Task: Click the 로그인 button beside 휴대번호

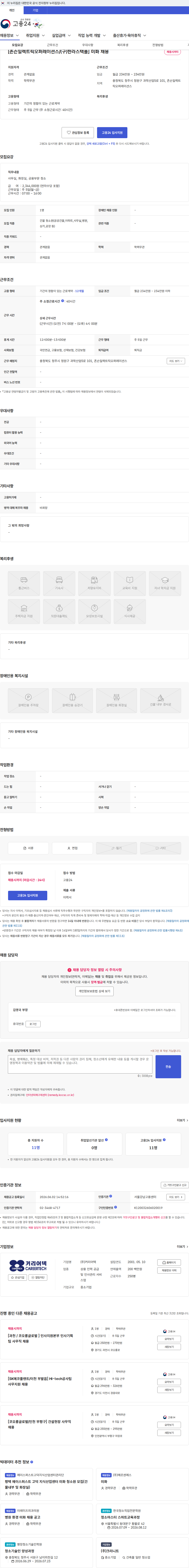Action: click(x=33, y=1024)
